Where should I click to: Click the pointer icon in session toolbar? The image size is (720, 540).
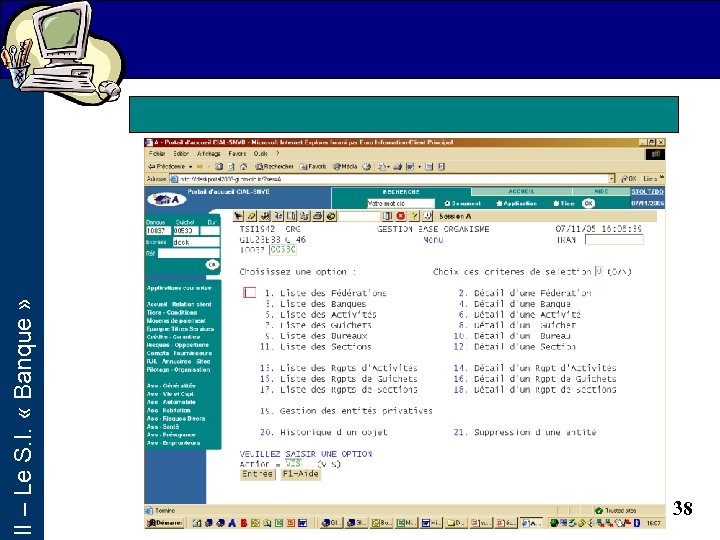pyautogui.click(x=238, y=216)
